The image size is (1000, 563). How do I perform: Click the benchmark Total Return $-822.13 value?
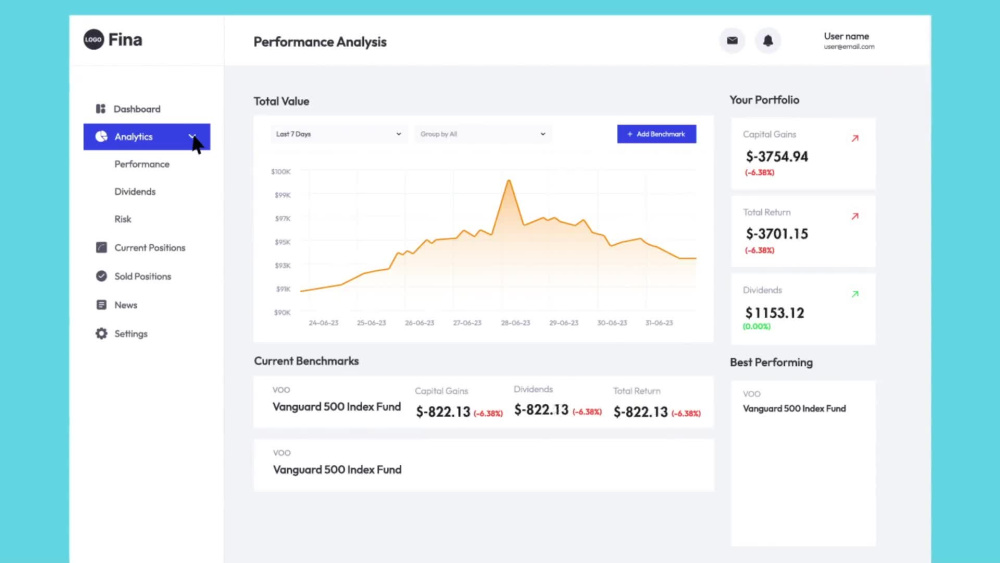pos(640,412)
